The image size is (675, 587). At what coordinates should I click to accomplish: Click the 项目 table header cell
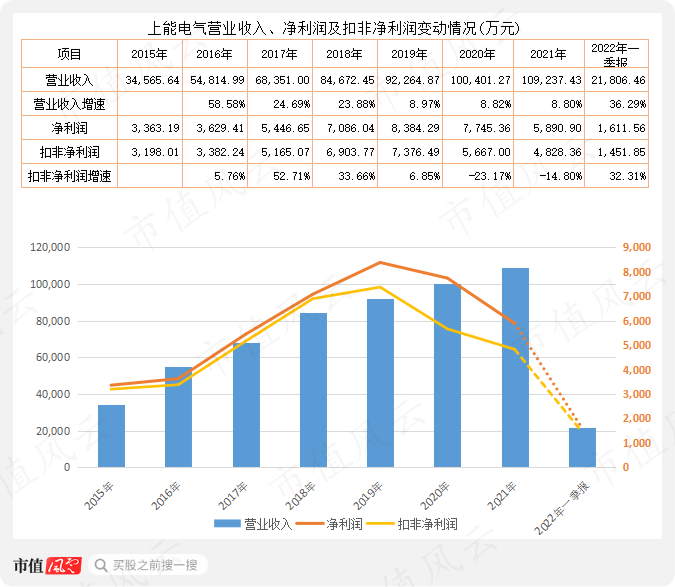coord(69,54)
